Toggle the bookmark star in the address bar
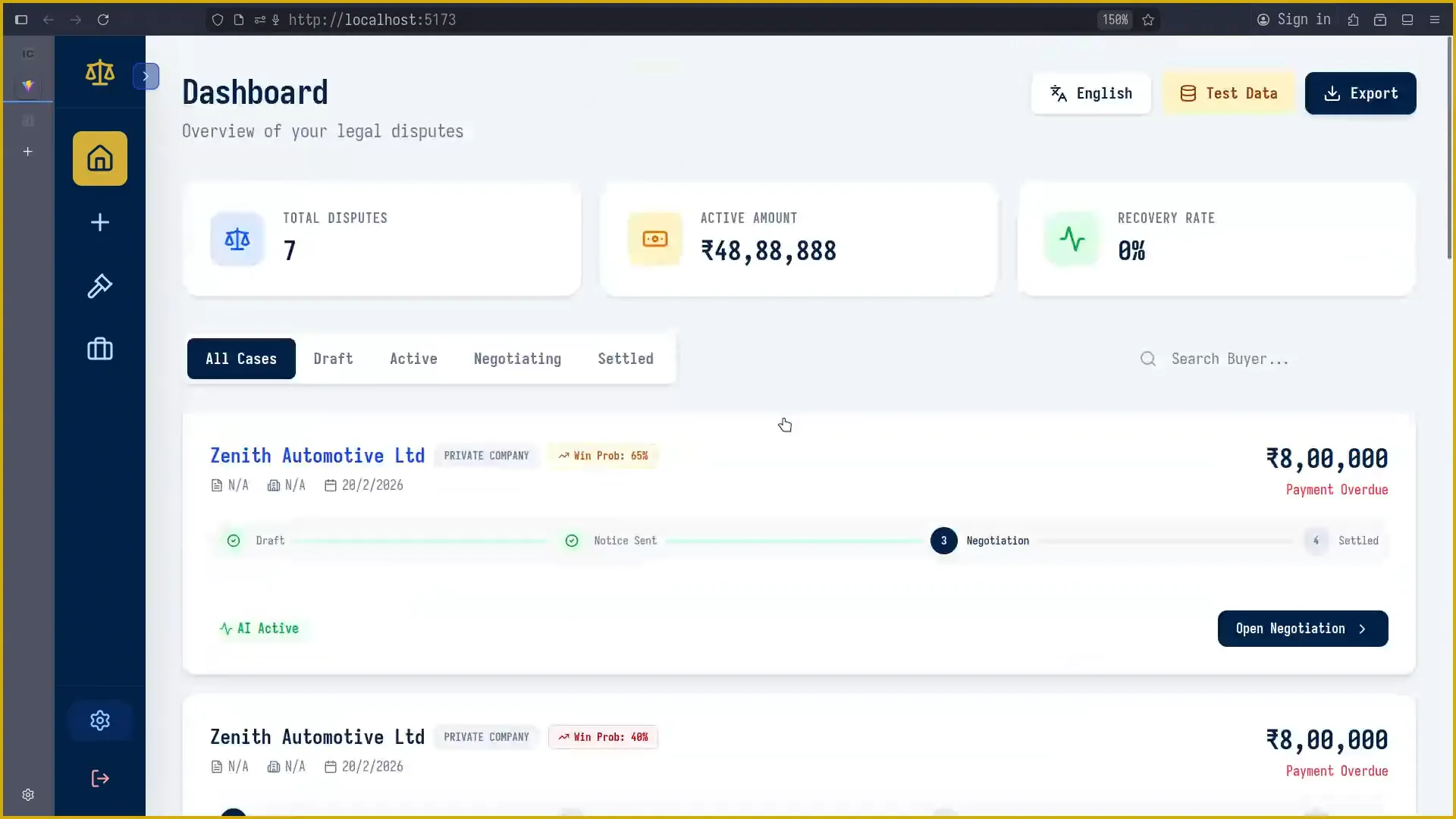 click(1148, 20)
